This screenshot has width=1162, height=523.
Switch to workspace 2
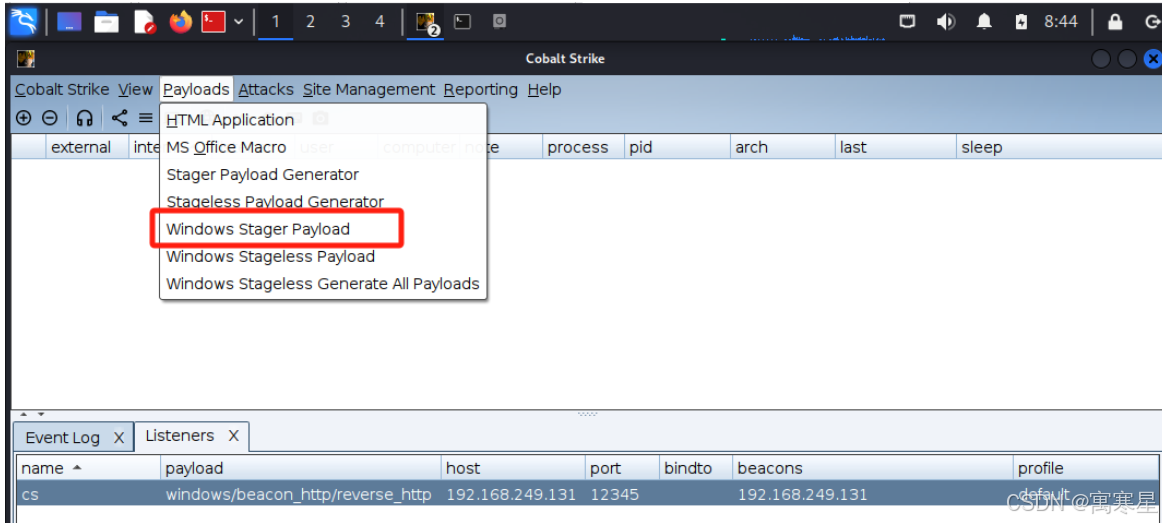tap(310, 22)
